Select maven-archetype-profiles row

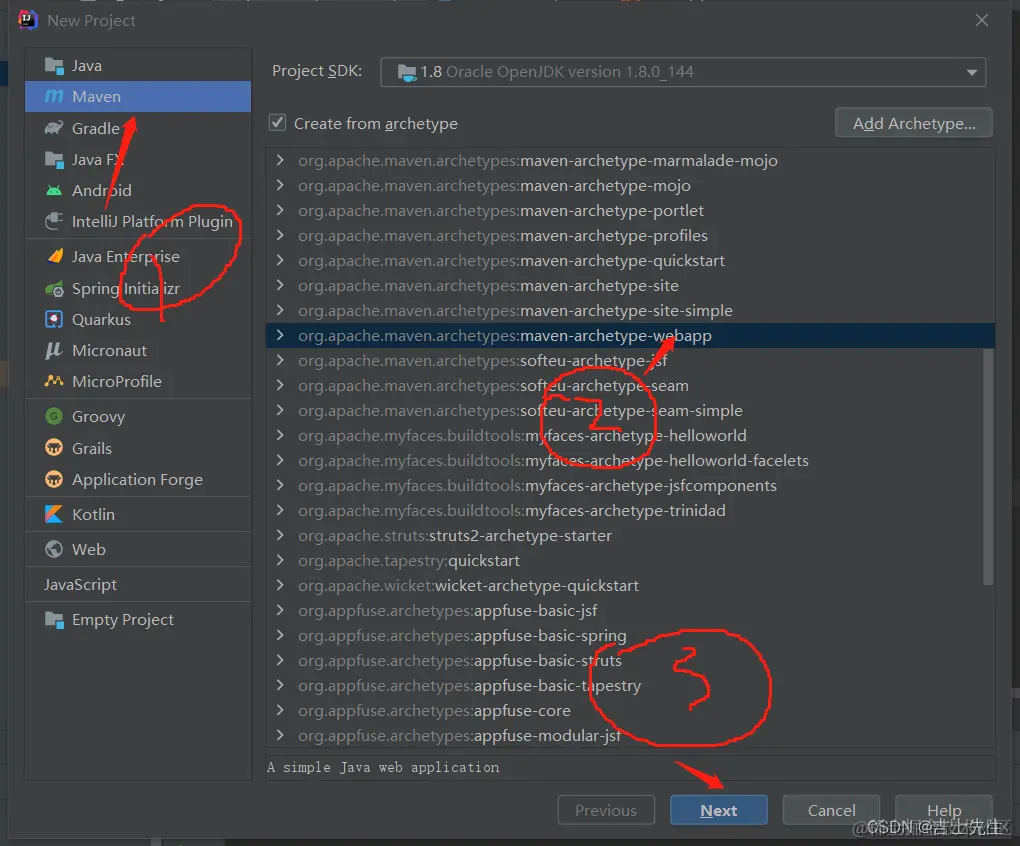[x=630, y=235]
